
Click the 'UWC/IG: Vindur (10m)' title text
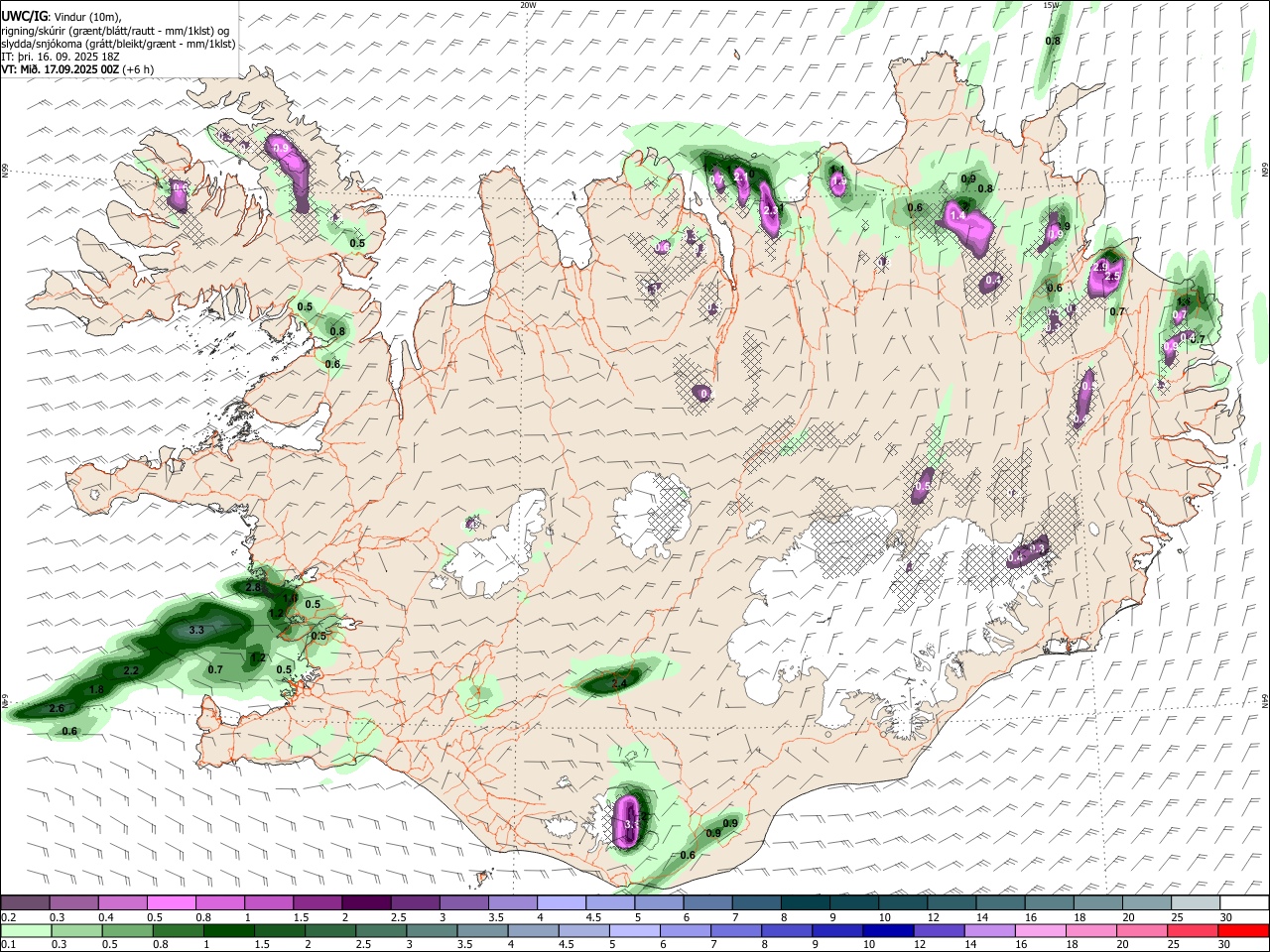coord(61,16)
